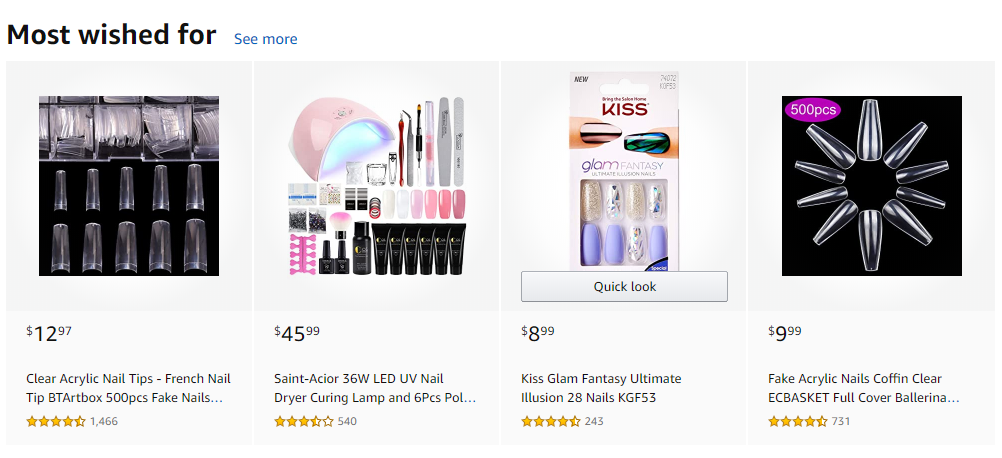Open the Saint-Acior UV nail lamp kit image
Viewport: 1002px width, 458px height.
pos(376,186)
